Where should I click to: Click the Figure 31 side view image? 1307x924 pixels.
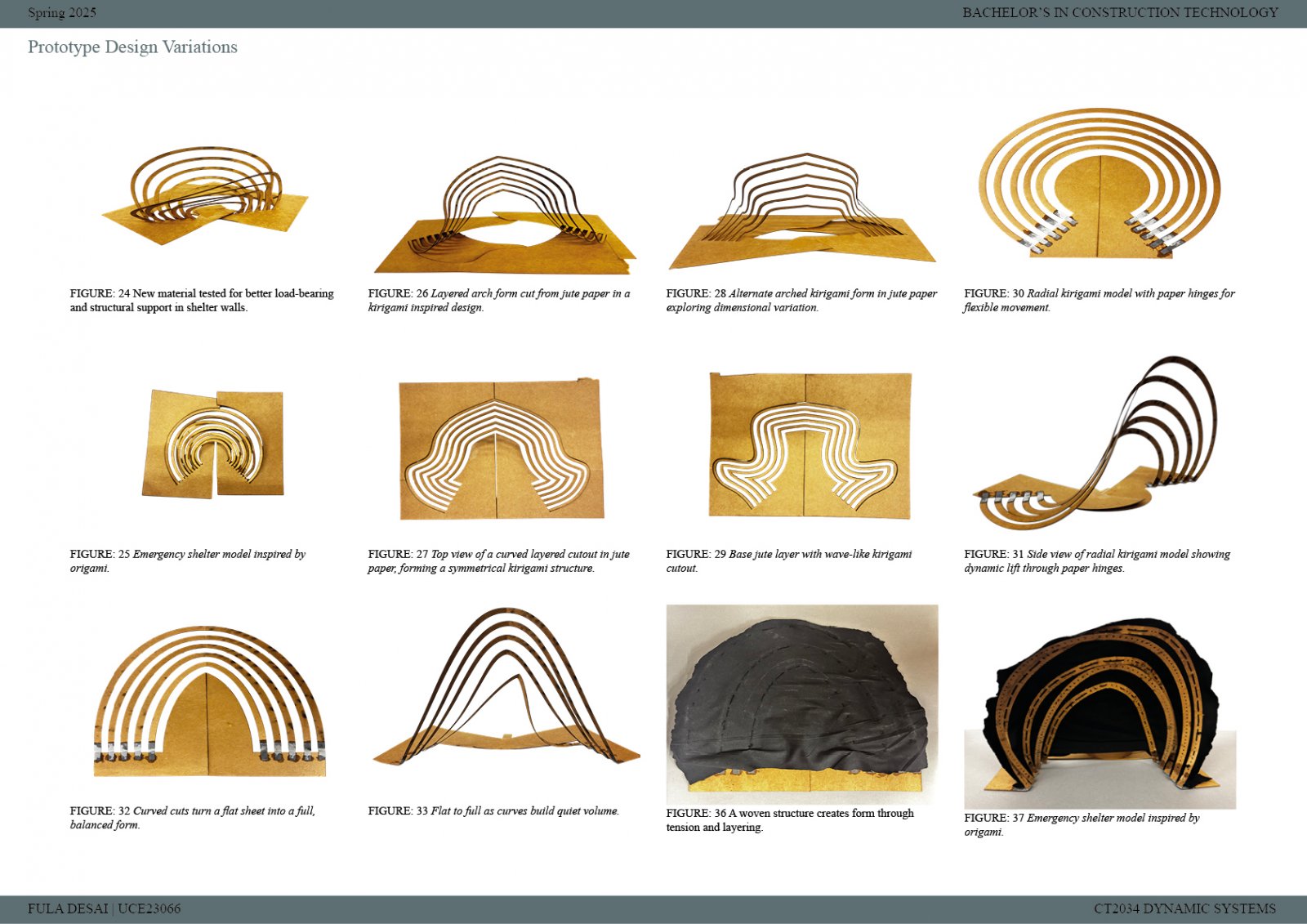click(1095, 443)
